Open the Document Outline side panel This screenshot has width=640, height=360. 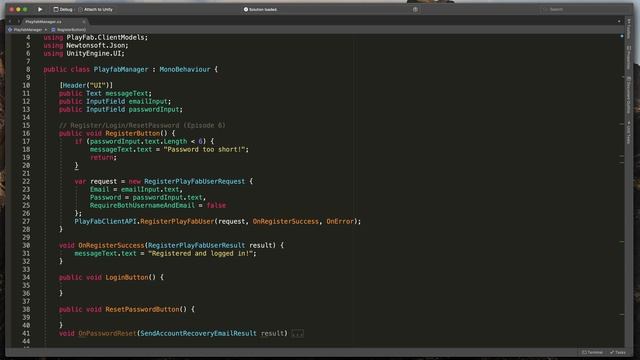click(x=629, y=96)
